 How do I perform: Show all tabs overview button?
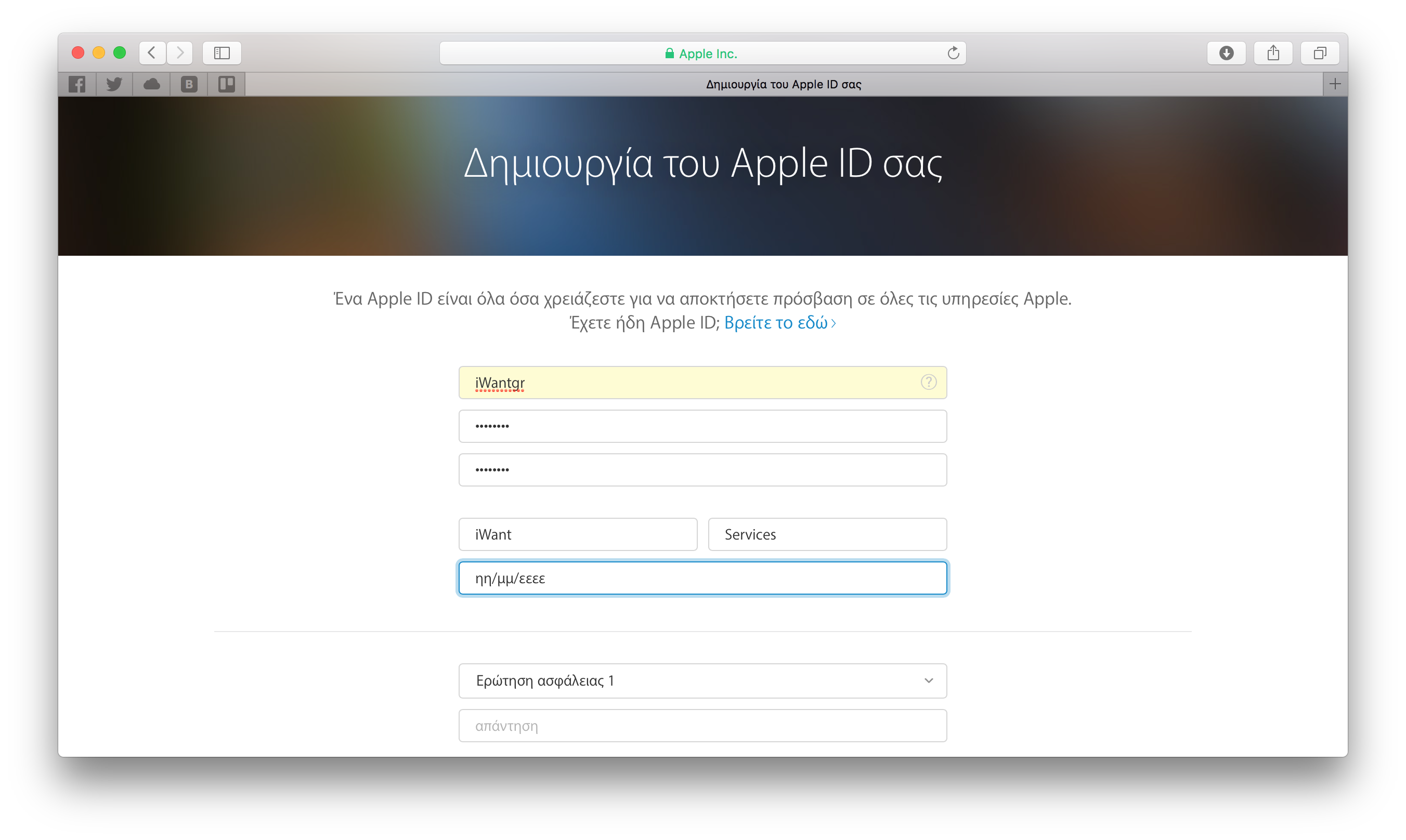pos(1320,53)
